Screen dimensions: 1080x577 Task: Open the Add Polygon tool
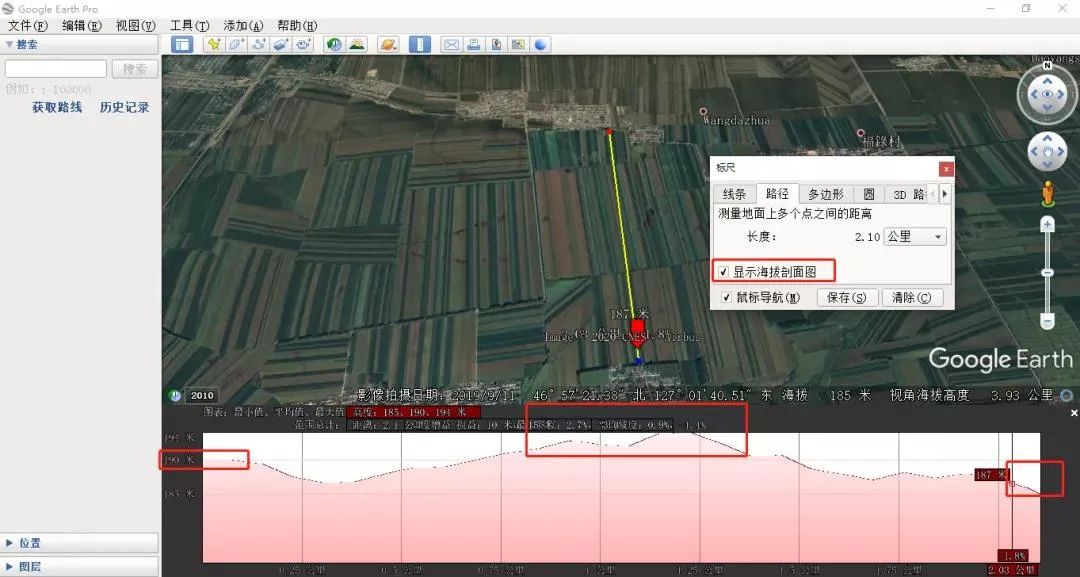[236, 44]
